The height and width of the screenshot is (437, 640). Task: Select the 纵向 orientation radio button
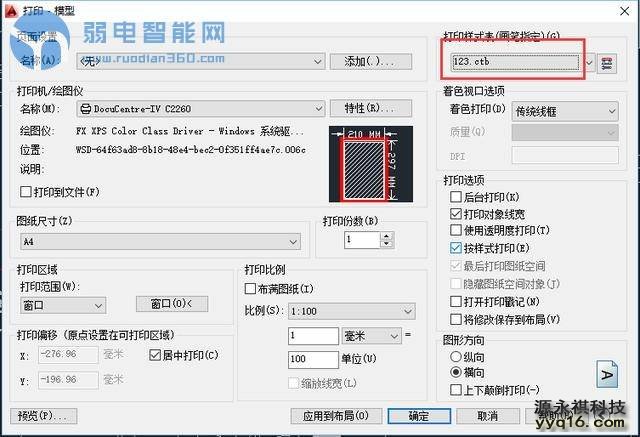(454, 356)
